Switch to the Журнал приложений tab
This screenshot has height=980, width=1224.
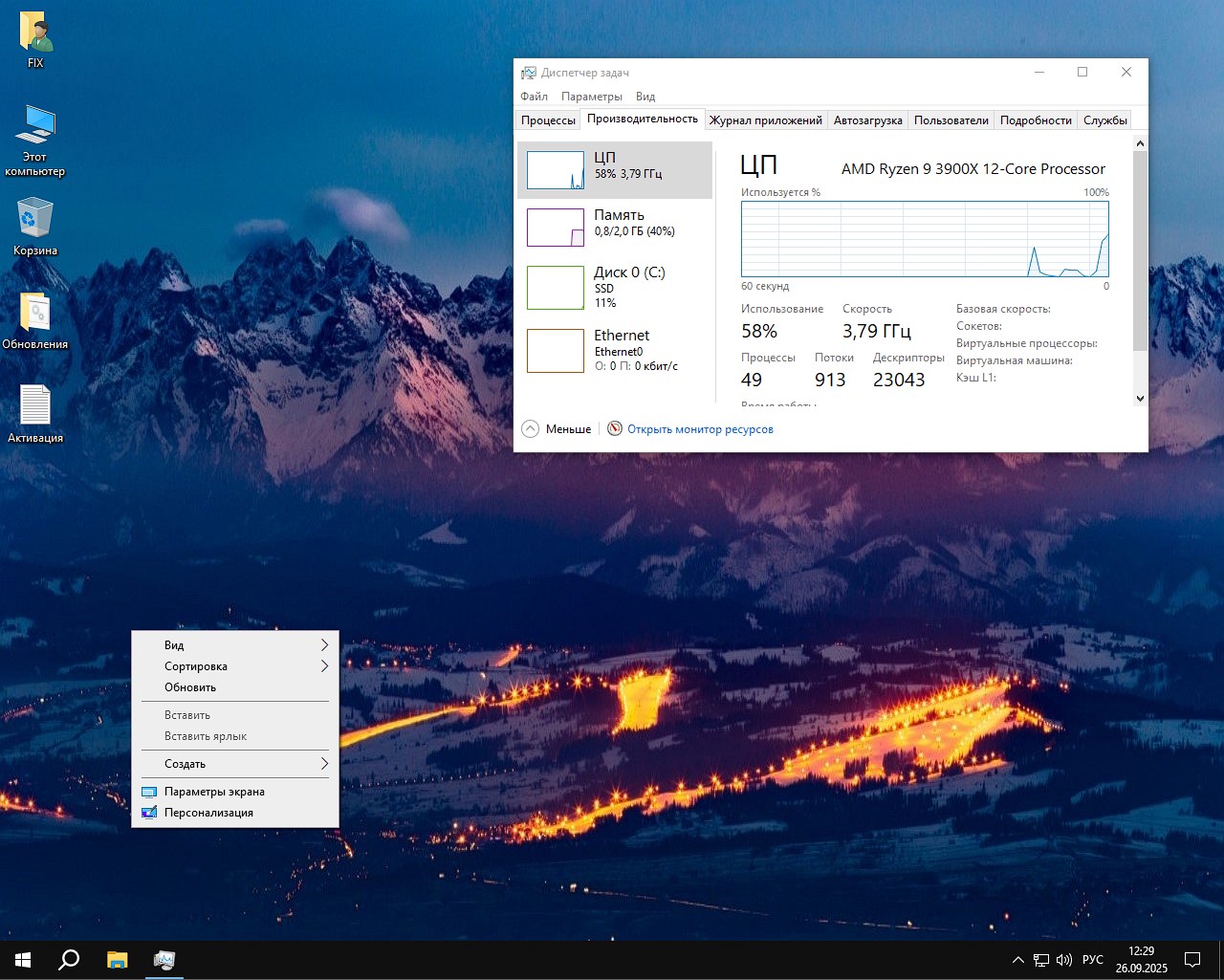[766, 120]
